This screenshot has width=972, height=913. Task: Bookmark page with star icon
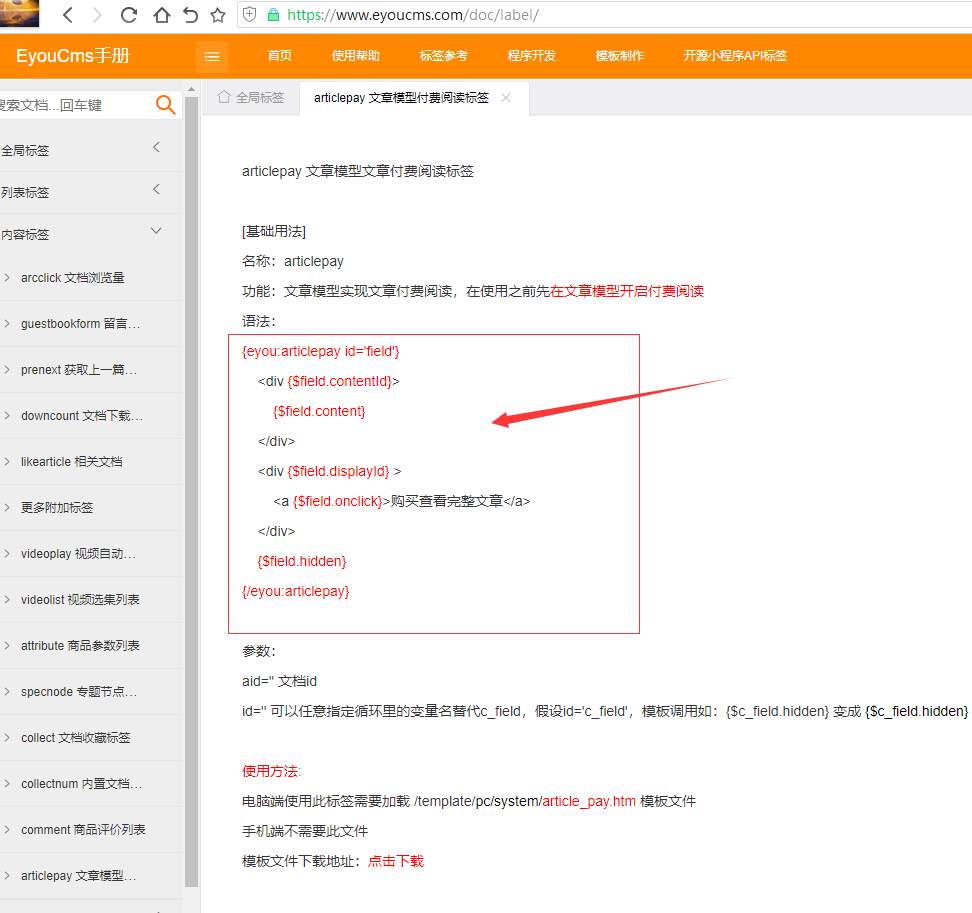coord(218,15)
